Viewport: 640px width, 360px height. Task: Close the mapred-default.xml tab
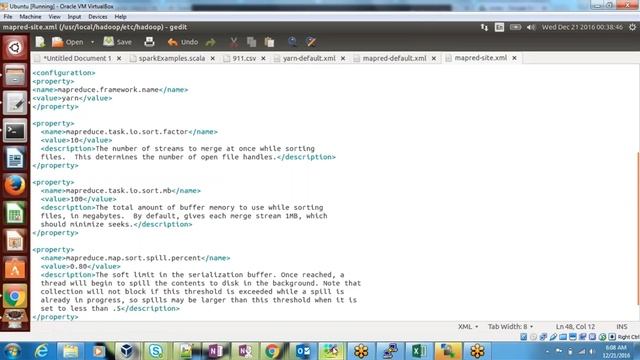point(433,58)
